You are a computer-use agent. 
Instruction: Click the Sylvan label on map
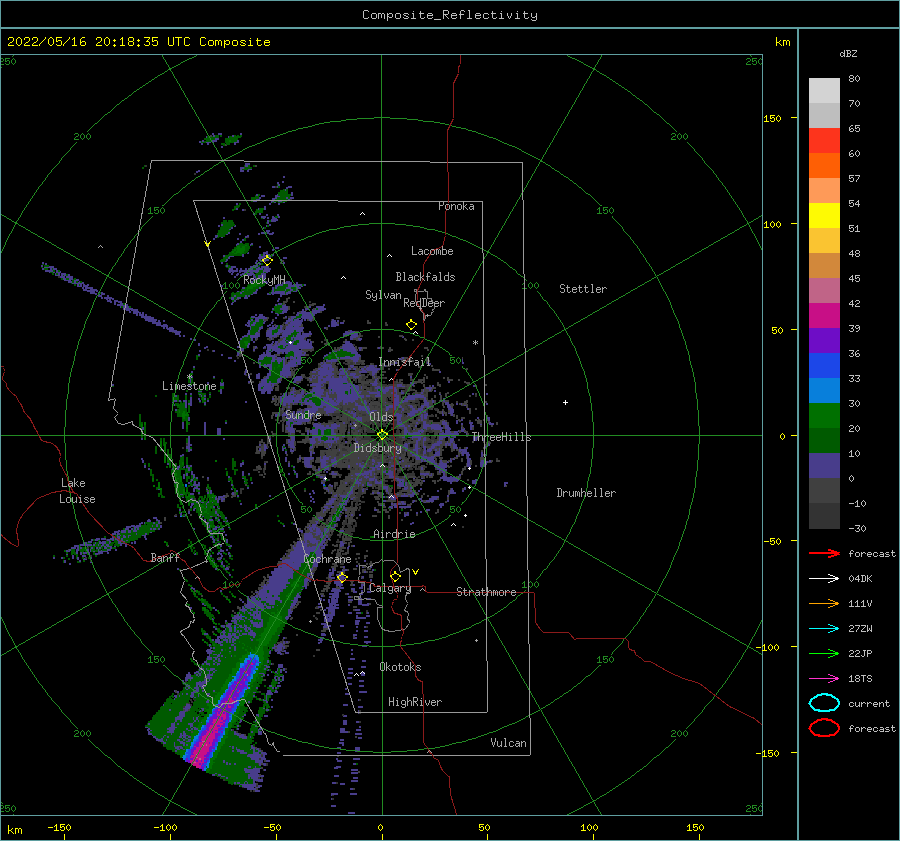tap(383, 295)
